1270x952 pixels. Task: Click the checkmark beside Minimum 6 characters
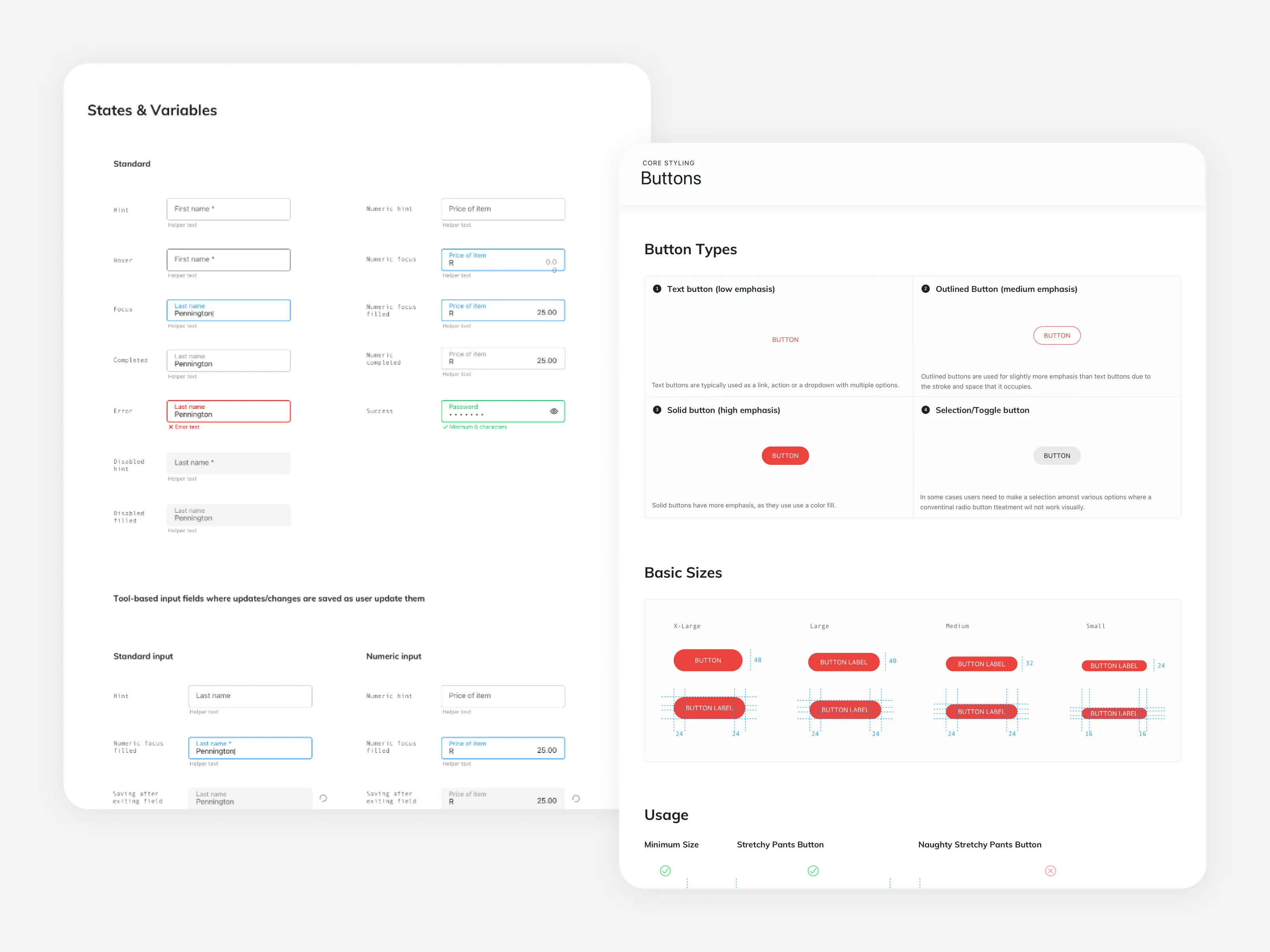446,427
